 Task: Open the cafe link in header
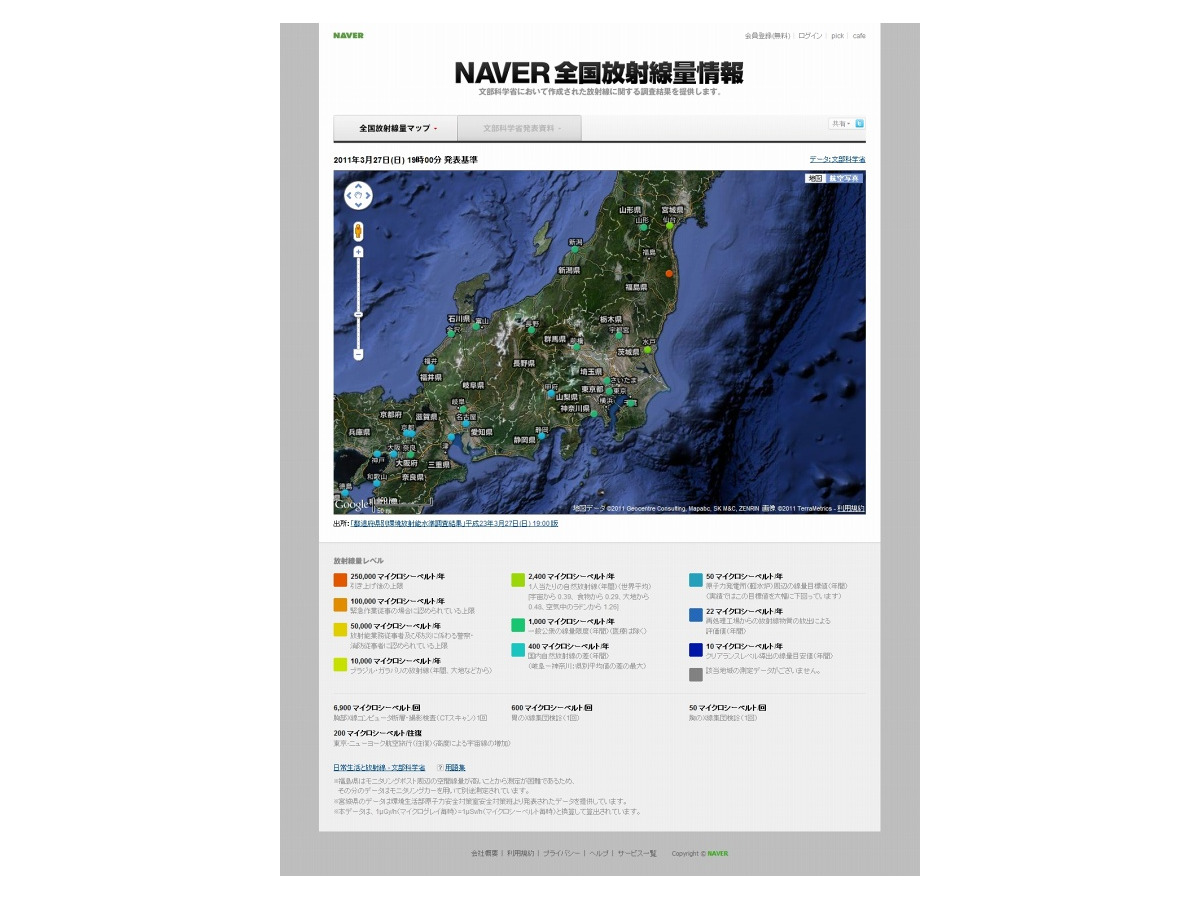click(x=859, y=36)
